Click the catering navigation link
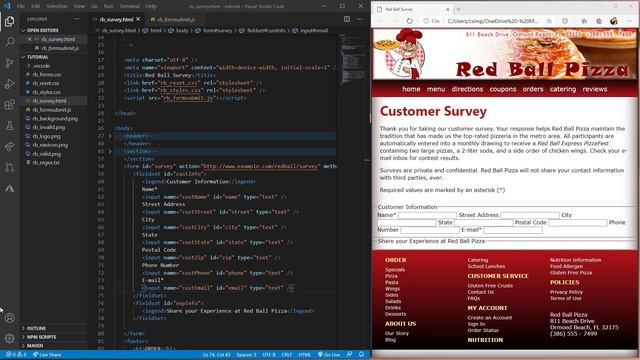 pyautogui.click(x=562, y=89)
